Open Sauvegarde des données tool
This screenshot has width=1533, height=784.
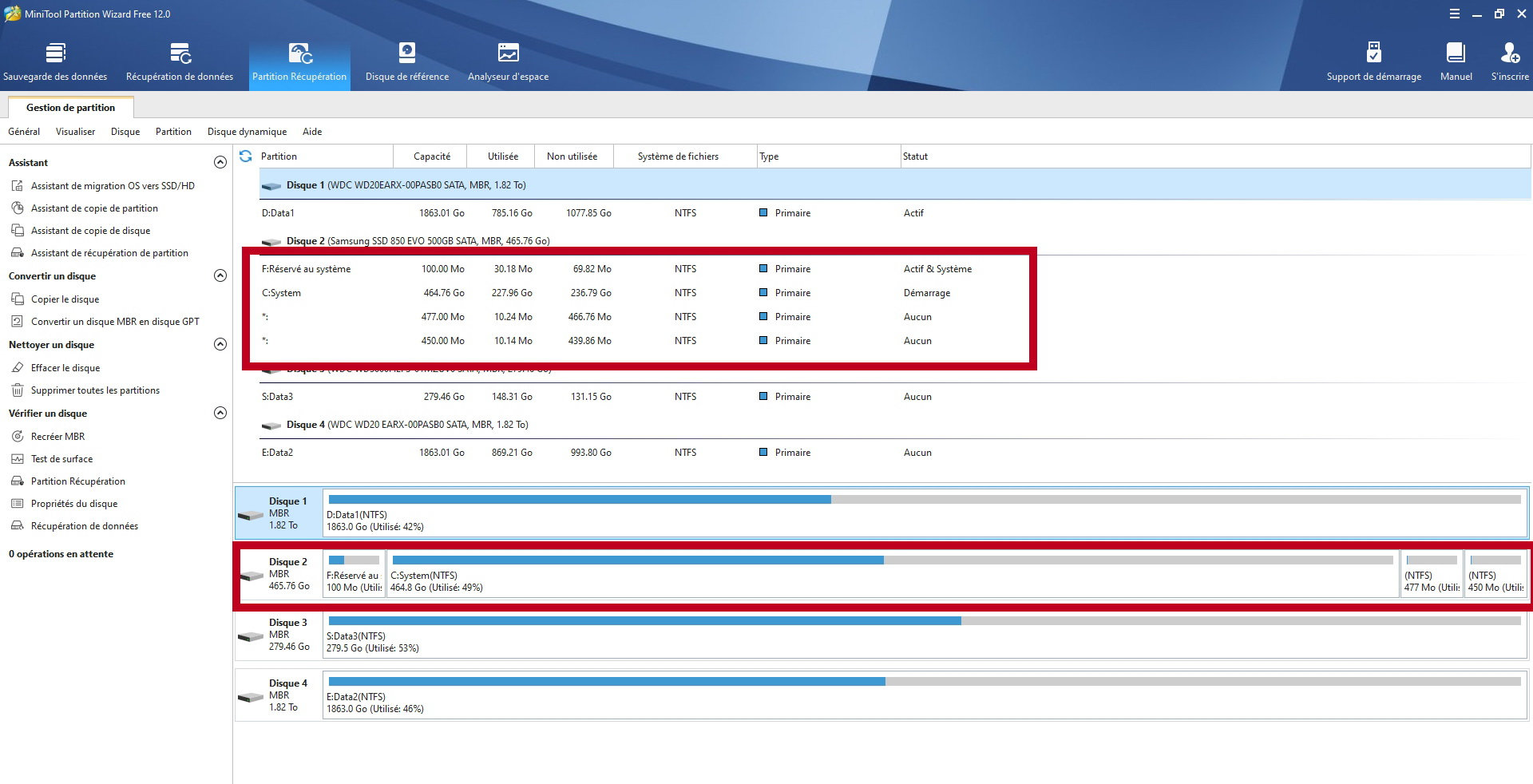55,62
